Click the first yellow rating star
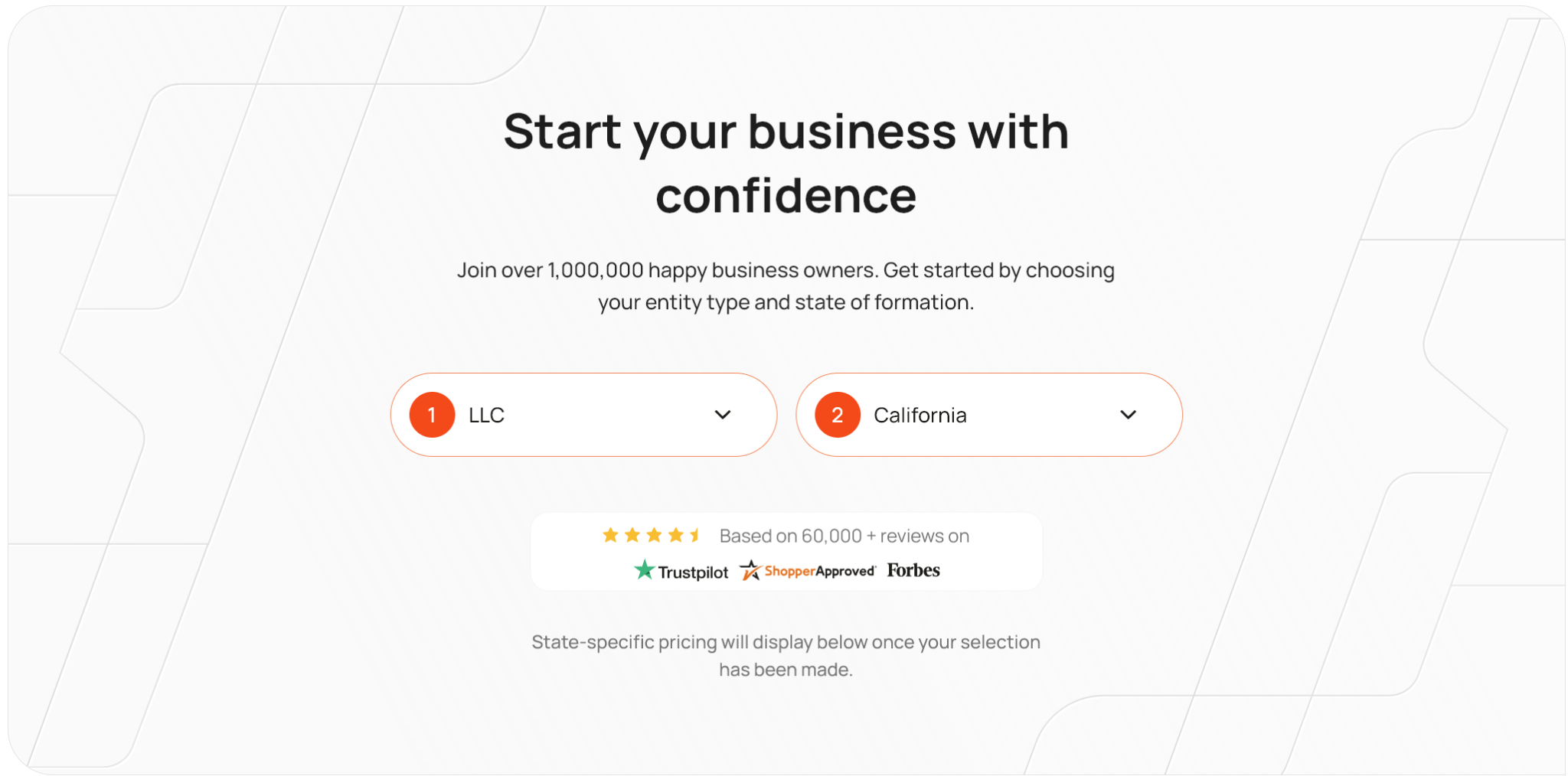1568x776 pixels. click(x=609, y=535)
